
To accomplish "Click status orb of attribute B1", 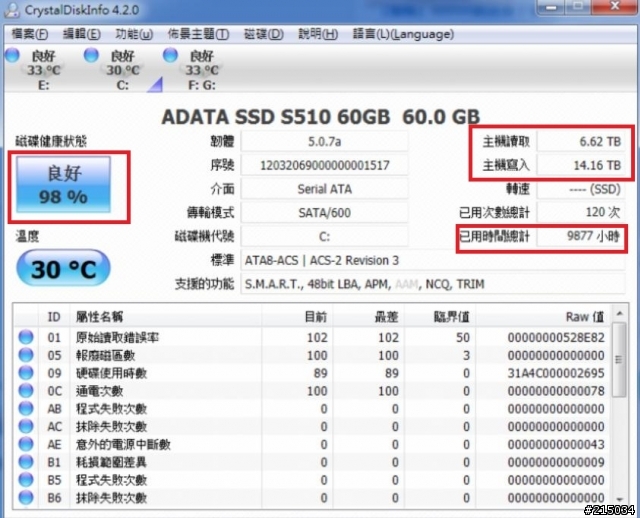I will [26, 462].
